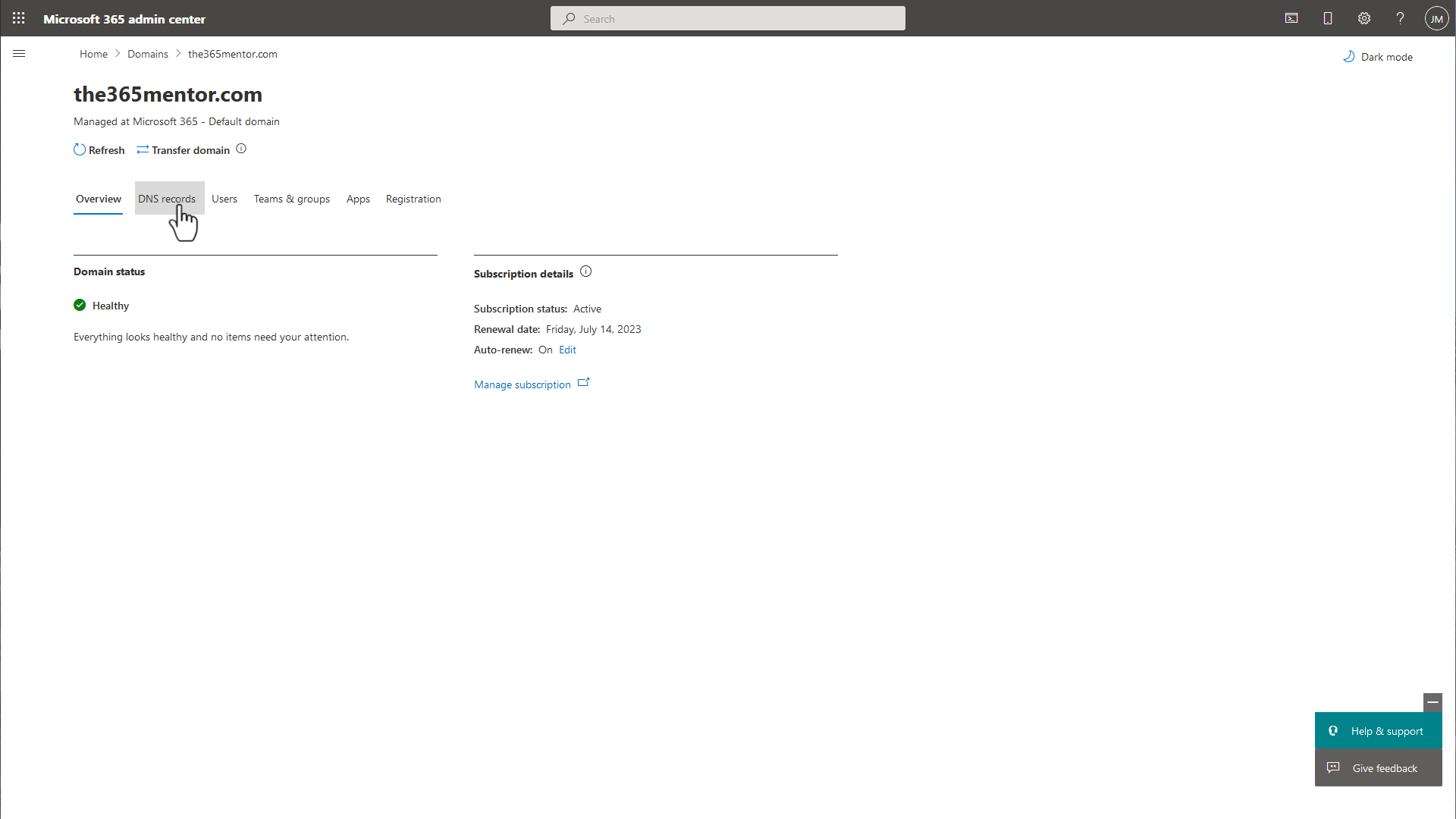Switch to the Apps tab
Screen dimensions: 1456x819
pyautogui.click(x=358, y=199)
